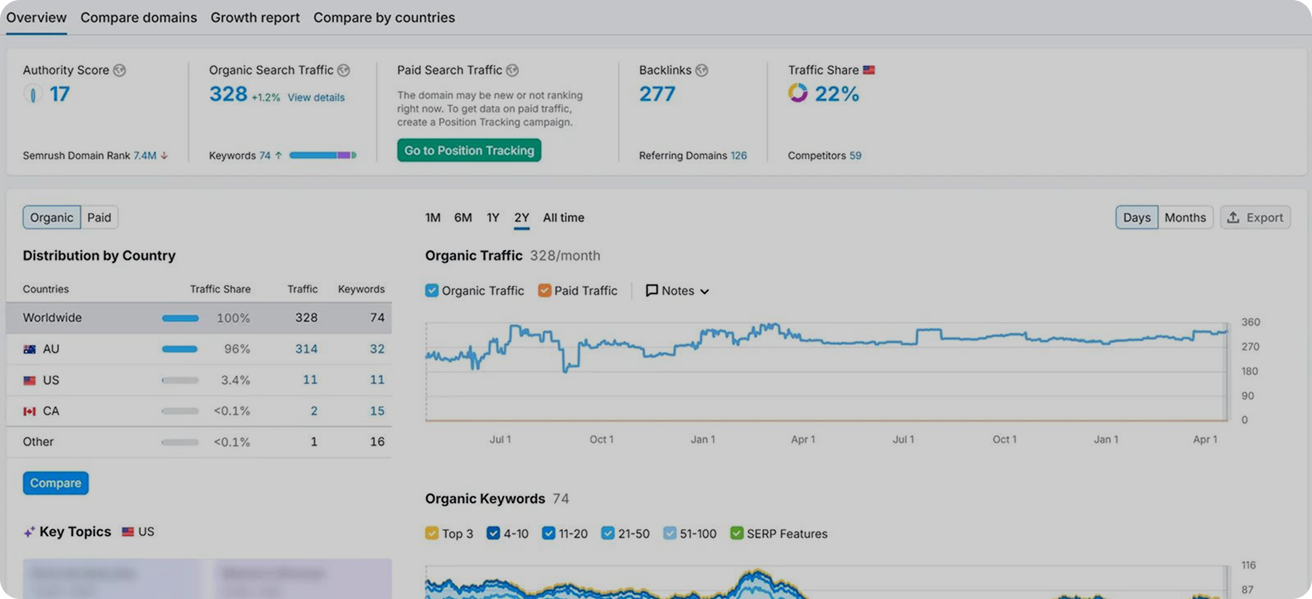This screenshot has height=599, width=1312.
Task: Open View details next to 328
Action: (x=317, y=97)
